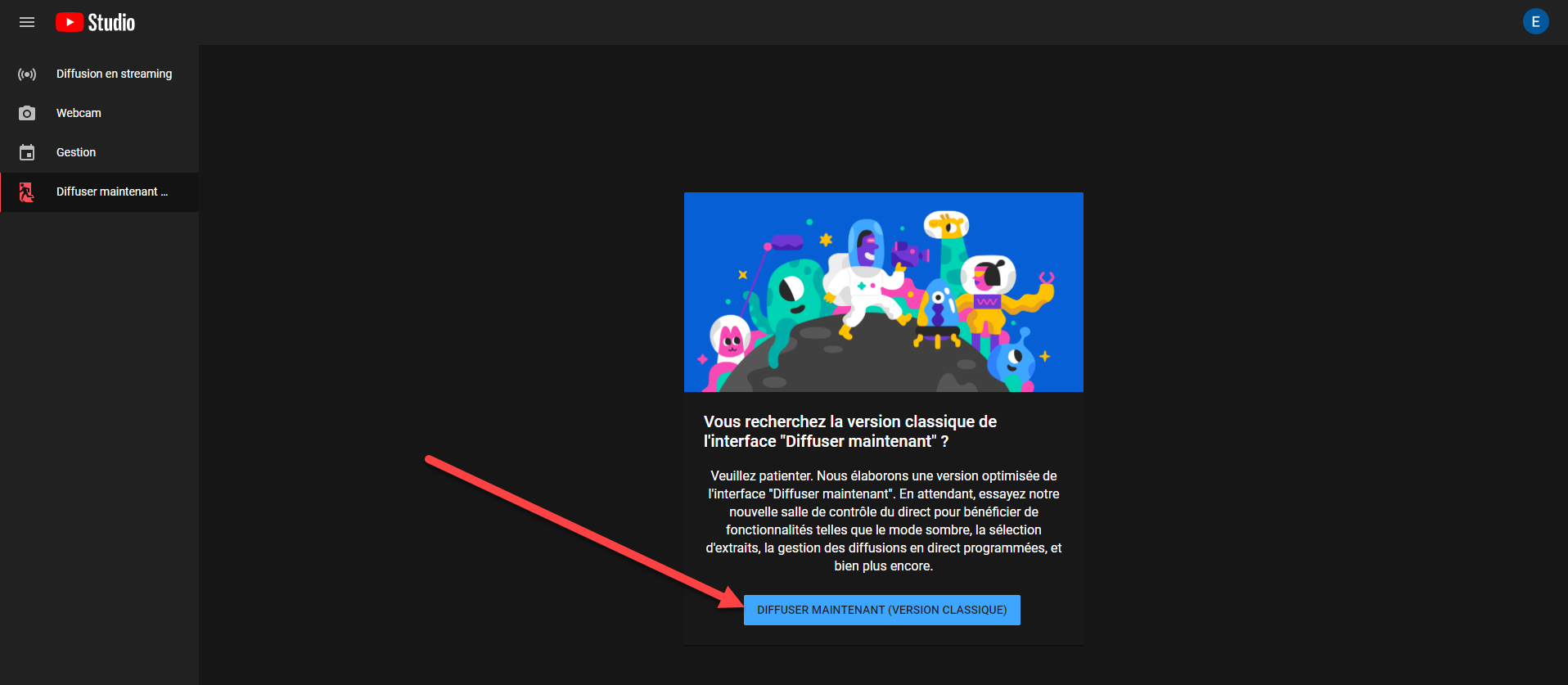Screen dimensions: 1568x685
Task: Click the Gestion calendar icon
Action: [x=27, y=152]
